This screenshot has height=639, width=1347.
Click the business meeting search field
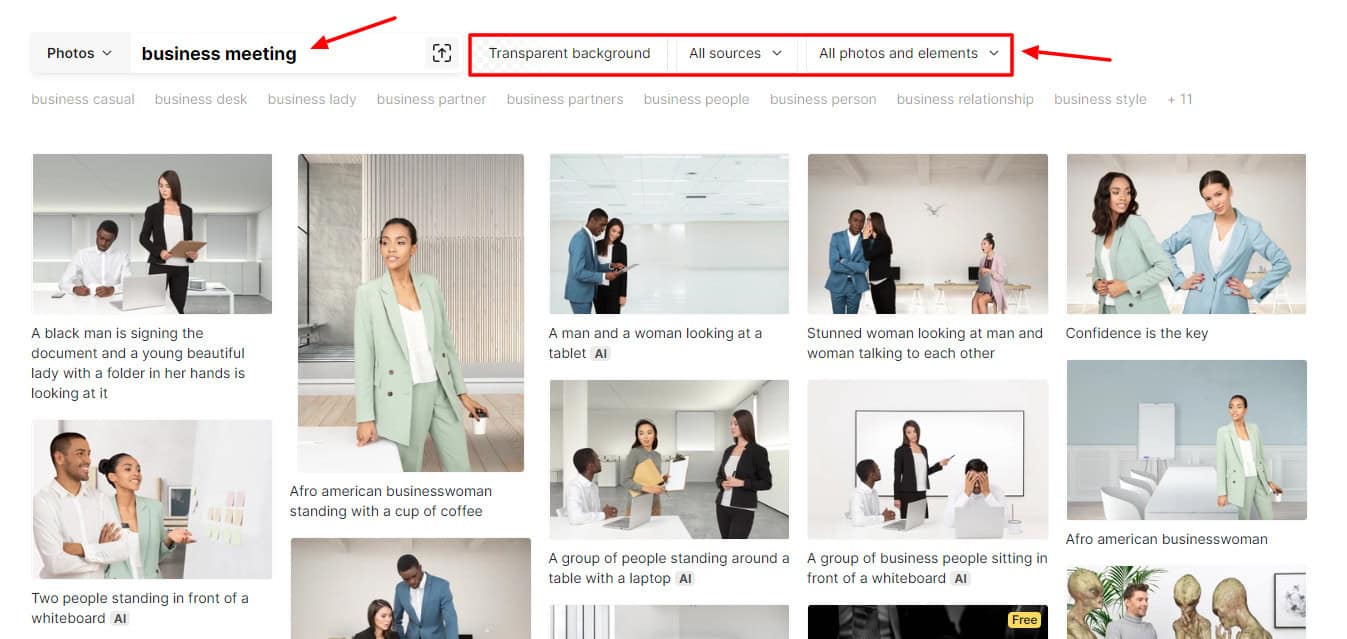click(x=276, y=53)
